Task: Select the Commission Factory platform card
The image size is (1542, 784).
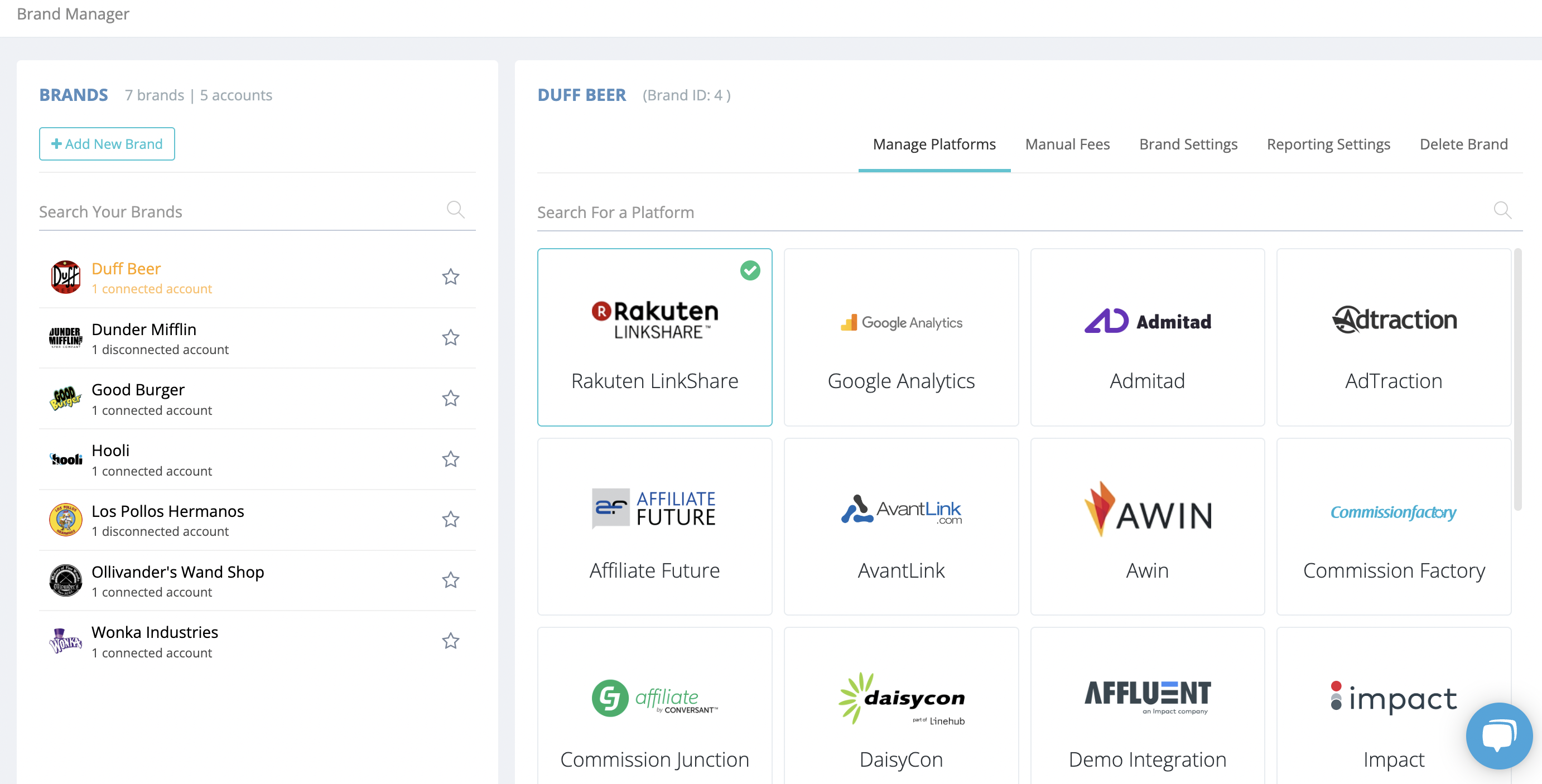Action: (x=1394, y=526)
